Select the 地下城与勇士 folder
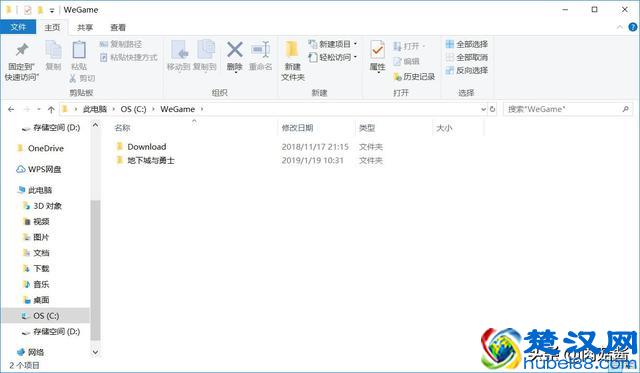Image resolution: width=640 pixels, height=373 pixels. [151, 160]
